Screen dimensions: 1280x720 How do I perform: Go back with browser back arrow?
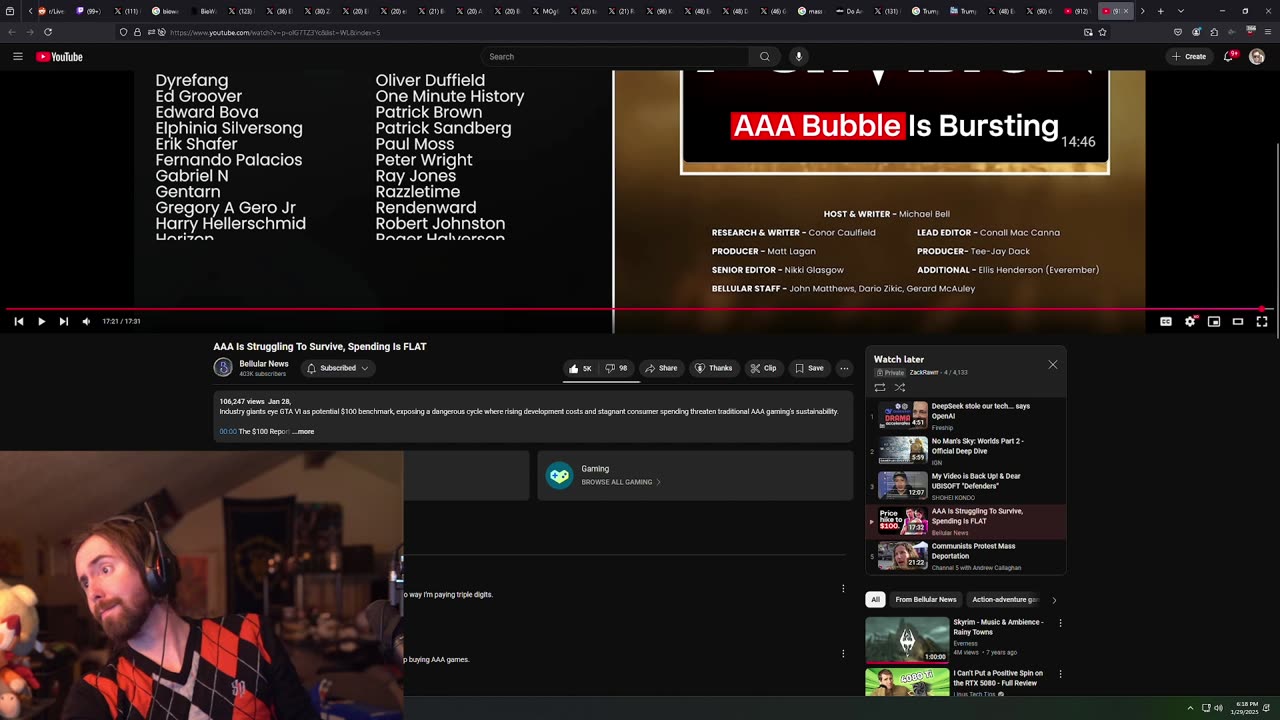point(12,32)
